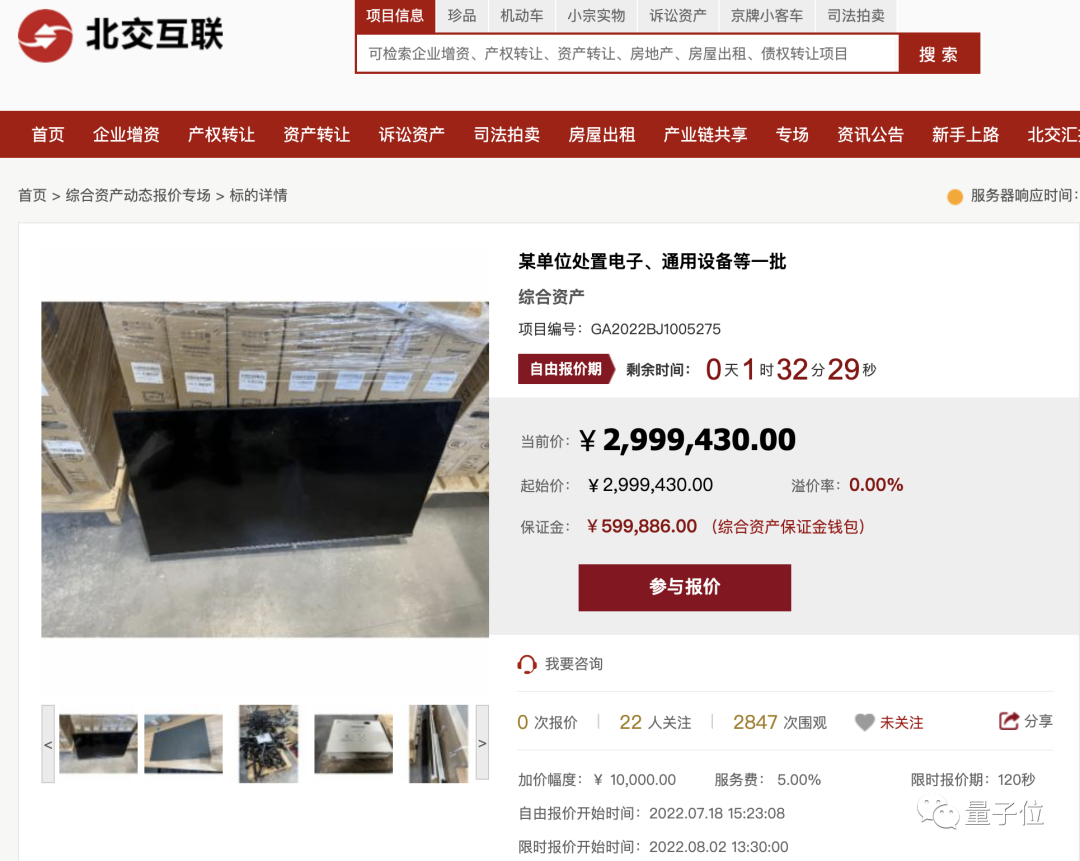Open 企业增资 in the navigation bar
The height and width of the screenshot is (861, 1080).
click(x=126, y=134)
